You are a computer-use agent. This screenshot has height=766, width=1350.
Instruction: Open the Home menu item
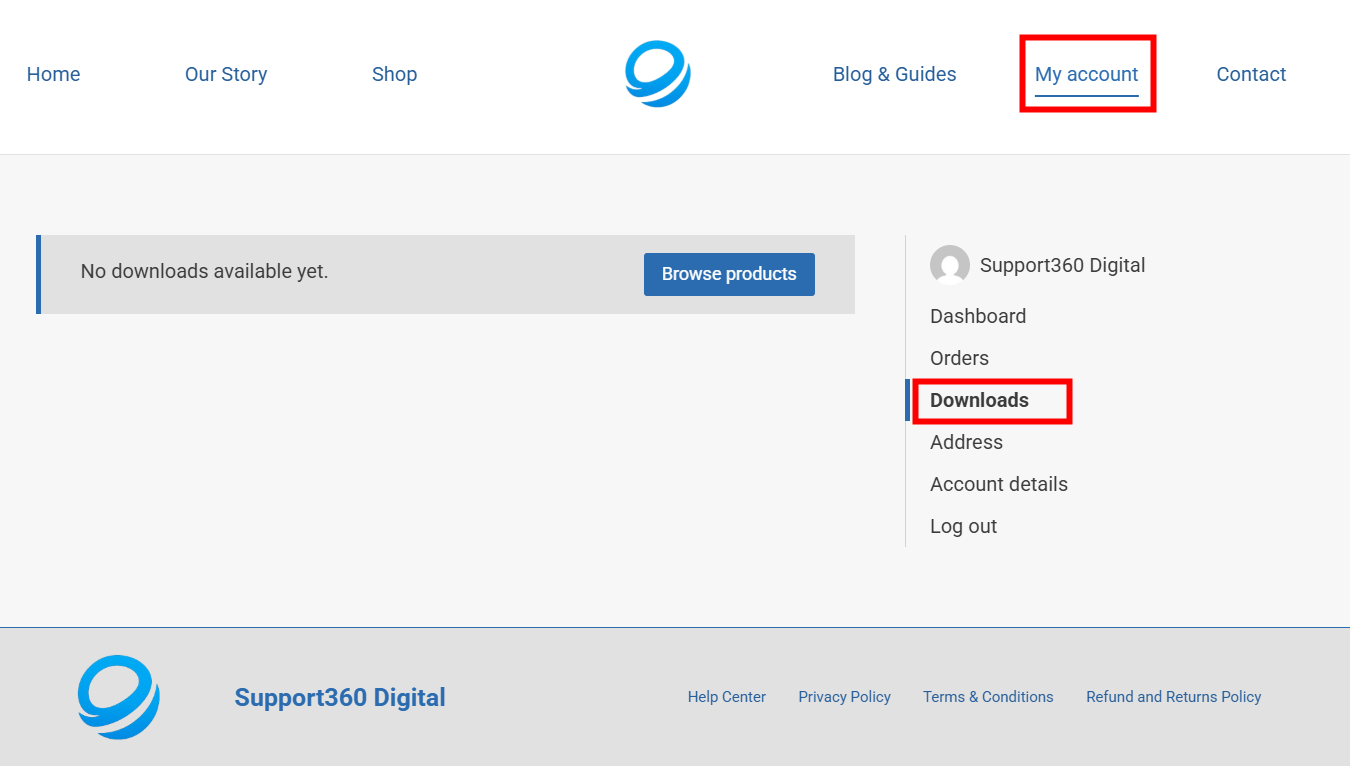[x=53, y=74]
